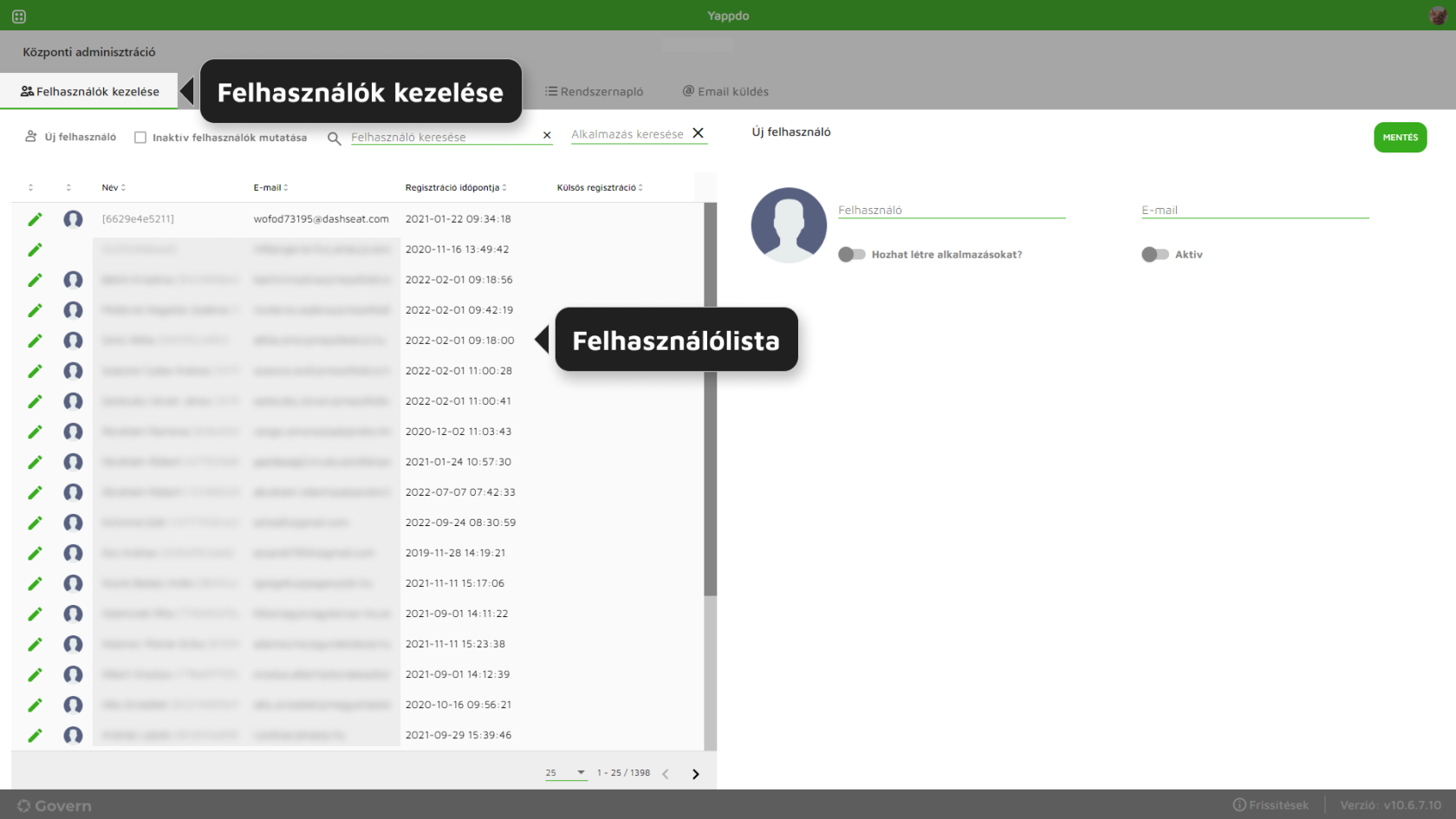The width and height of the screenshot is (1456, 819).
Task: Edit the user registered 2020-12-02 11:03:43
Action: [35, 432]
